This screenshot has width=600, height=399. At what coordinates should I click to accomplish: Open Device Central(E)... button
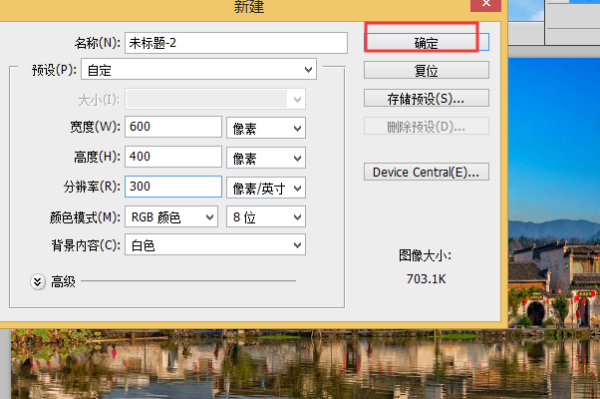click(426, 172)
